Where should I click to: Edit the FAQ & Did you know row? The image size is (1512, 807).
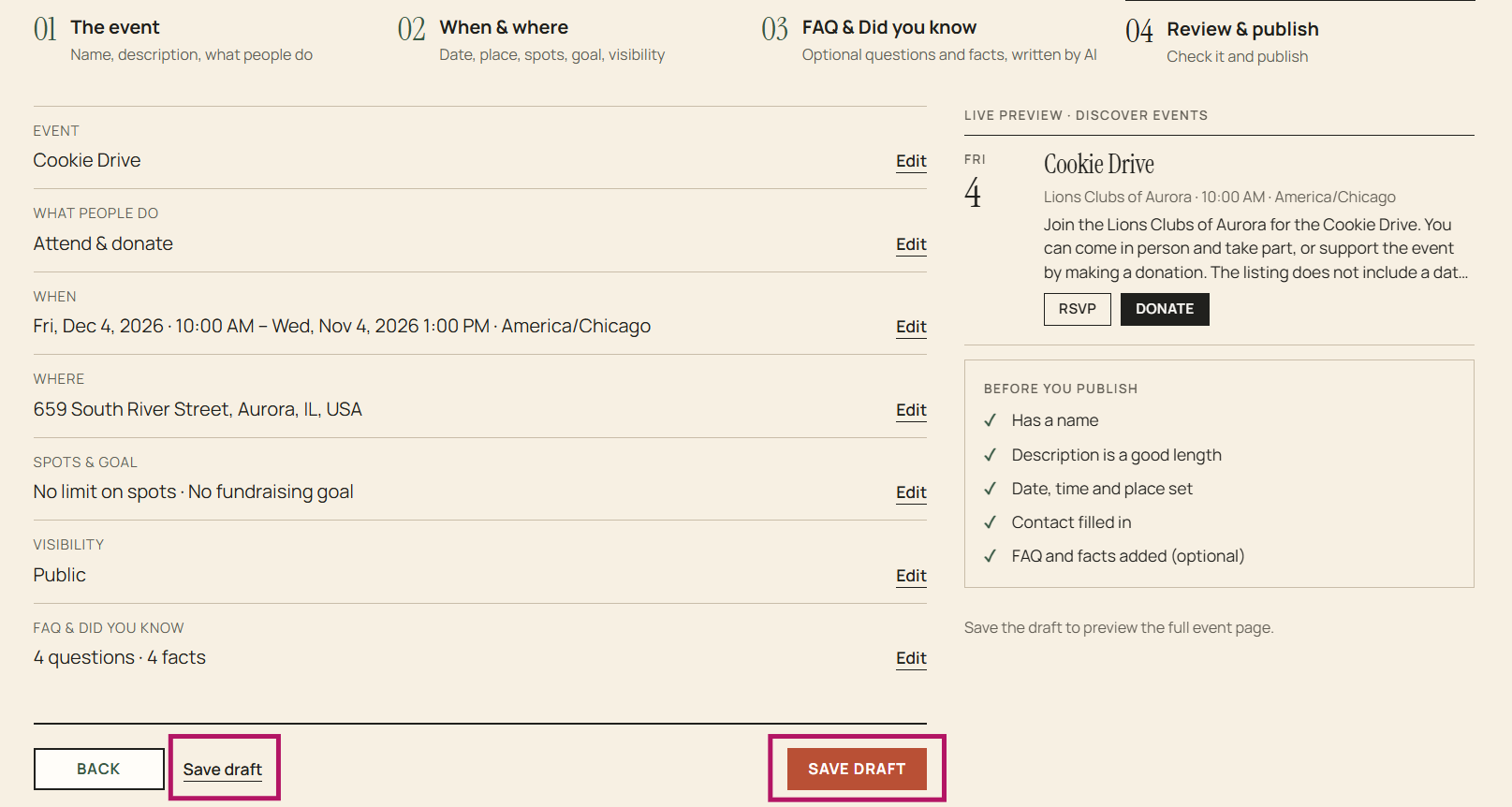point(911,658)
